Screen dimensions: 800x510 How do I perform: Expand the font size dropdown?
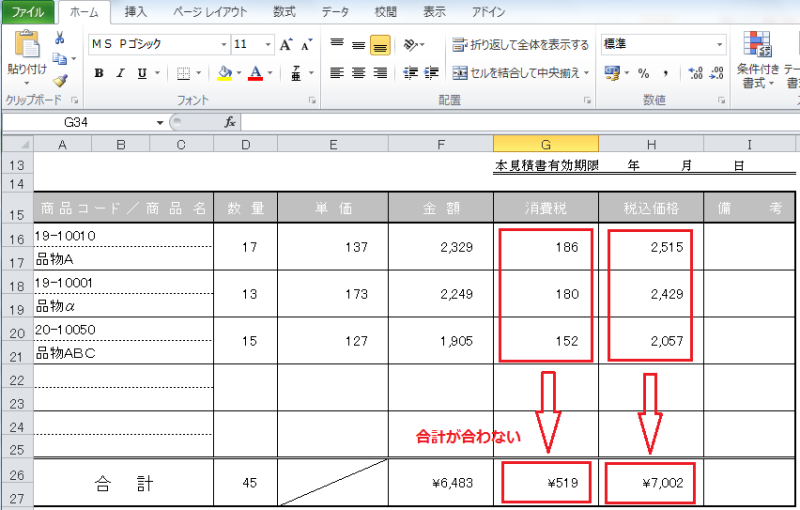coord(268,45)
